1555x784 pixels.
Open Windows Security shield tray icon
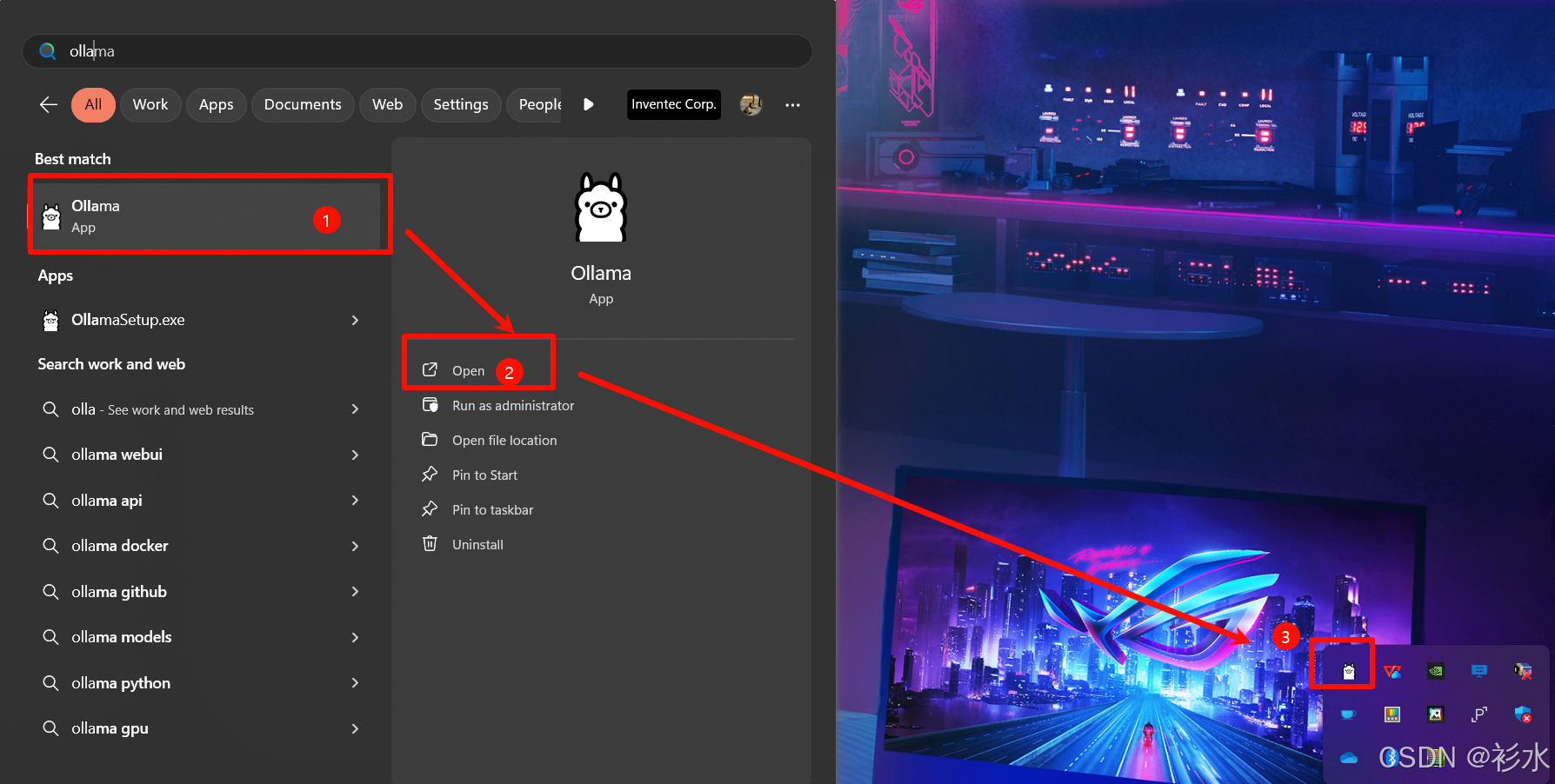(x=1523, y=714)
